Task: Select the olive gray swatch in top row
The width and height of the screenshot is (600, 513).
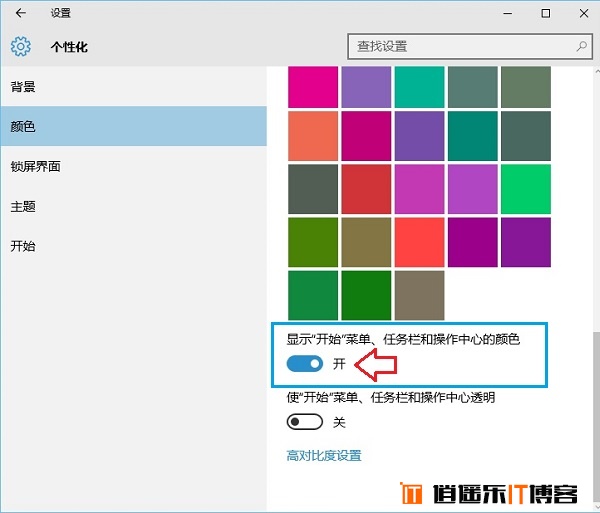Action: pyautogui.click(x=526, y=87)
